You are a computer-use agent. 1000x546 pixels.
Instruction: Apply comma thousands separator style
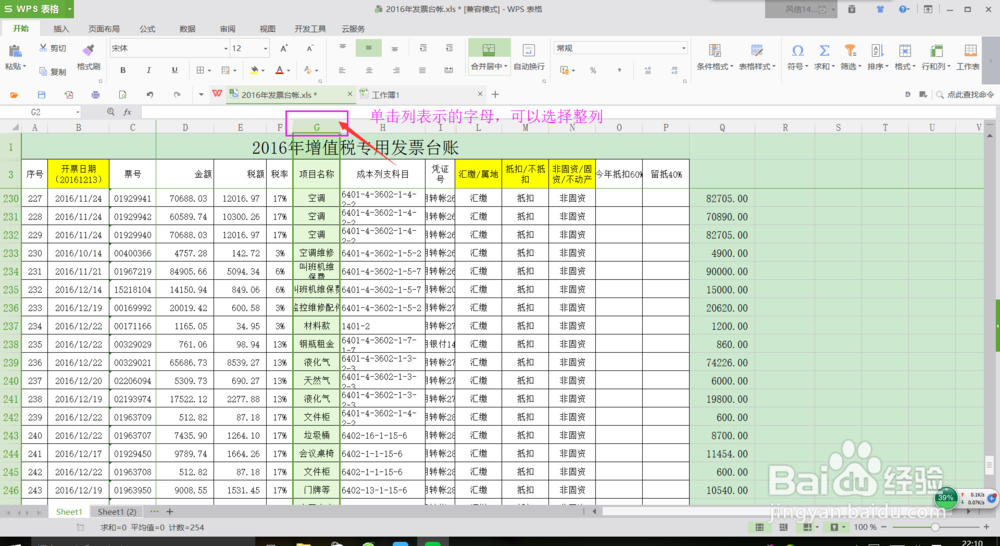pos(619,70)
